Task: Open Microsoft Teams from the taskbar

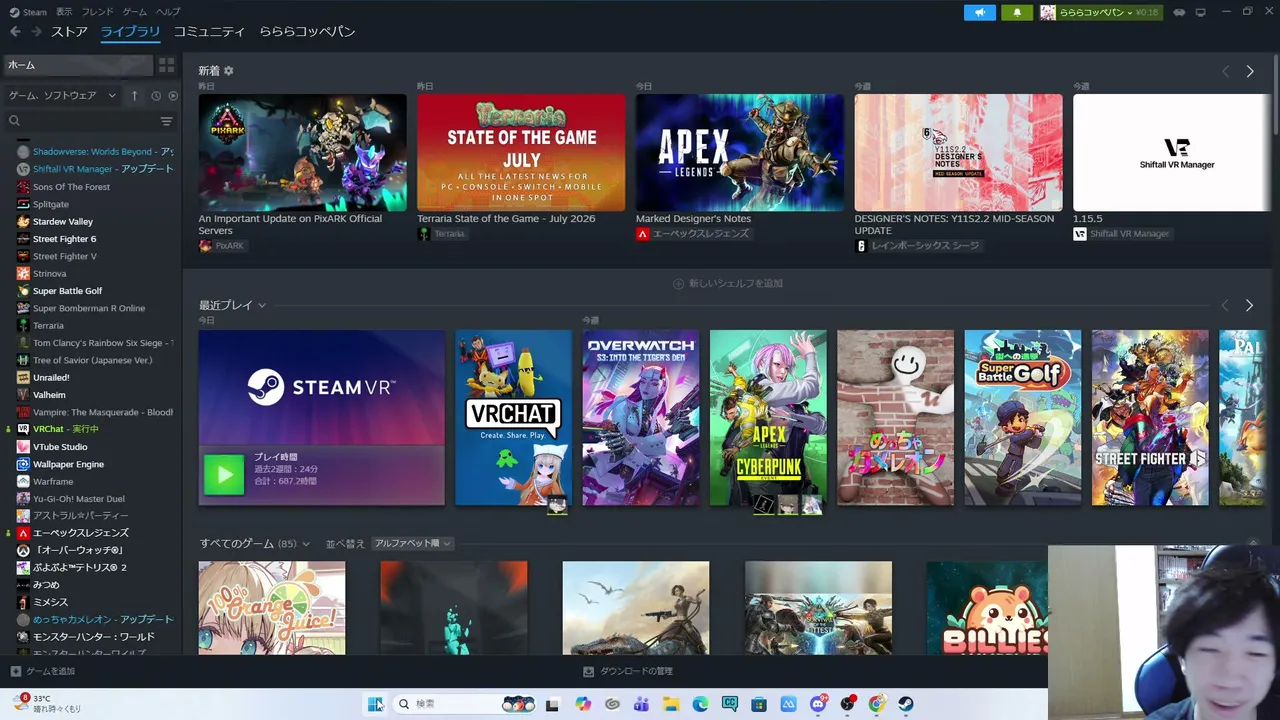Action: [641, 704]
